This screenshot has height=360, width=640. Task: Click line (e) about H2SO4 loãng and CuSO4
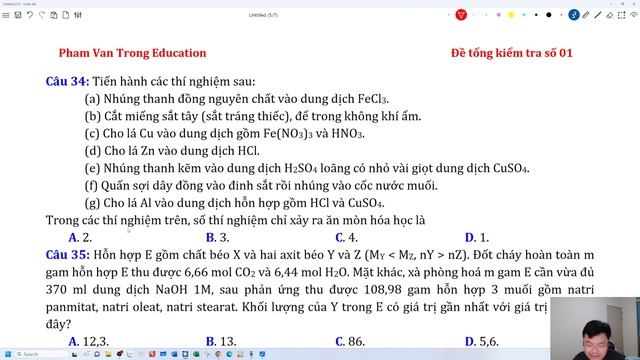[307, 168]
